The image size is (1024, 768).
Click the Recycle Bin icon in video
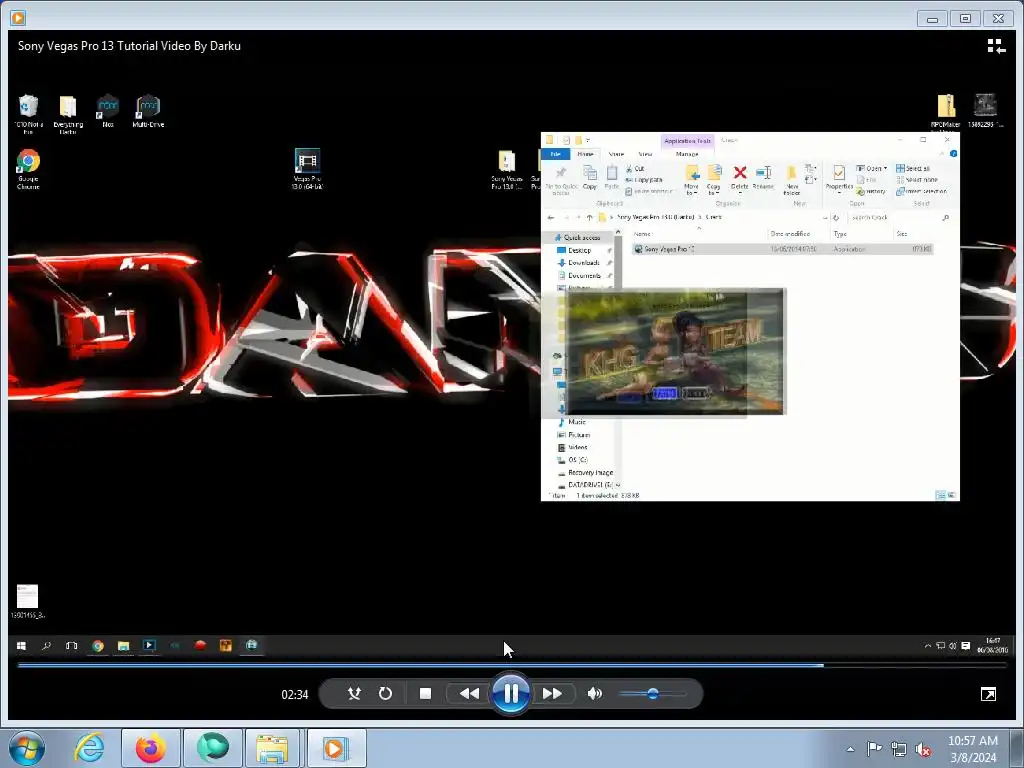coord(28,114)
